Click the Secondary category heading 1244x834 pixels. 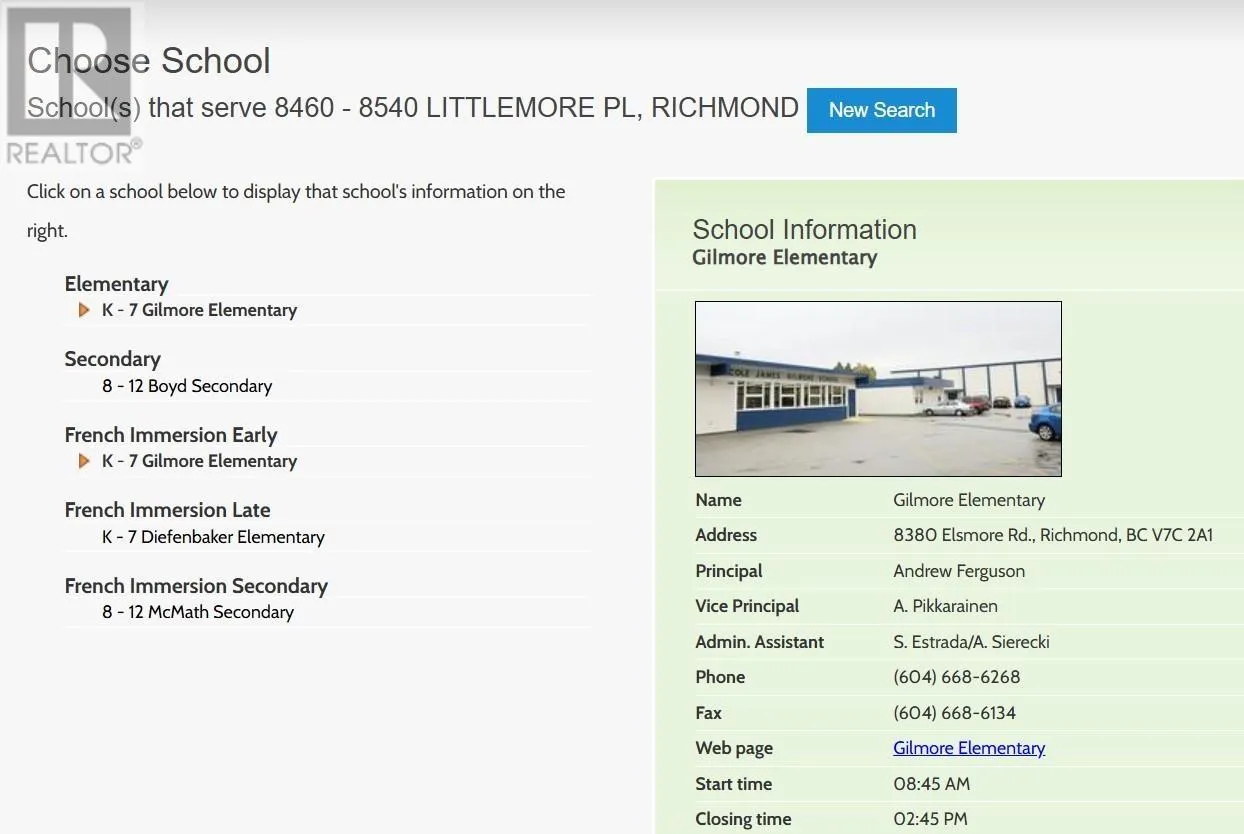[x=112, y=359]
